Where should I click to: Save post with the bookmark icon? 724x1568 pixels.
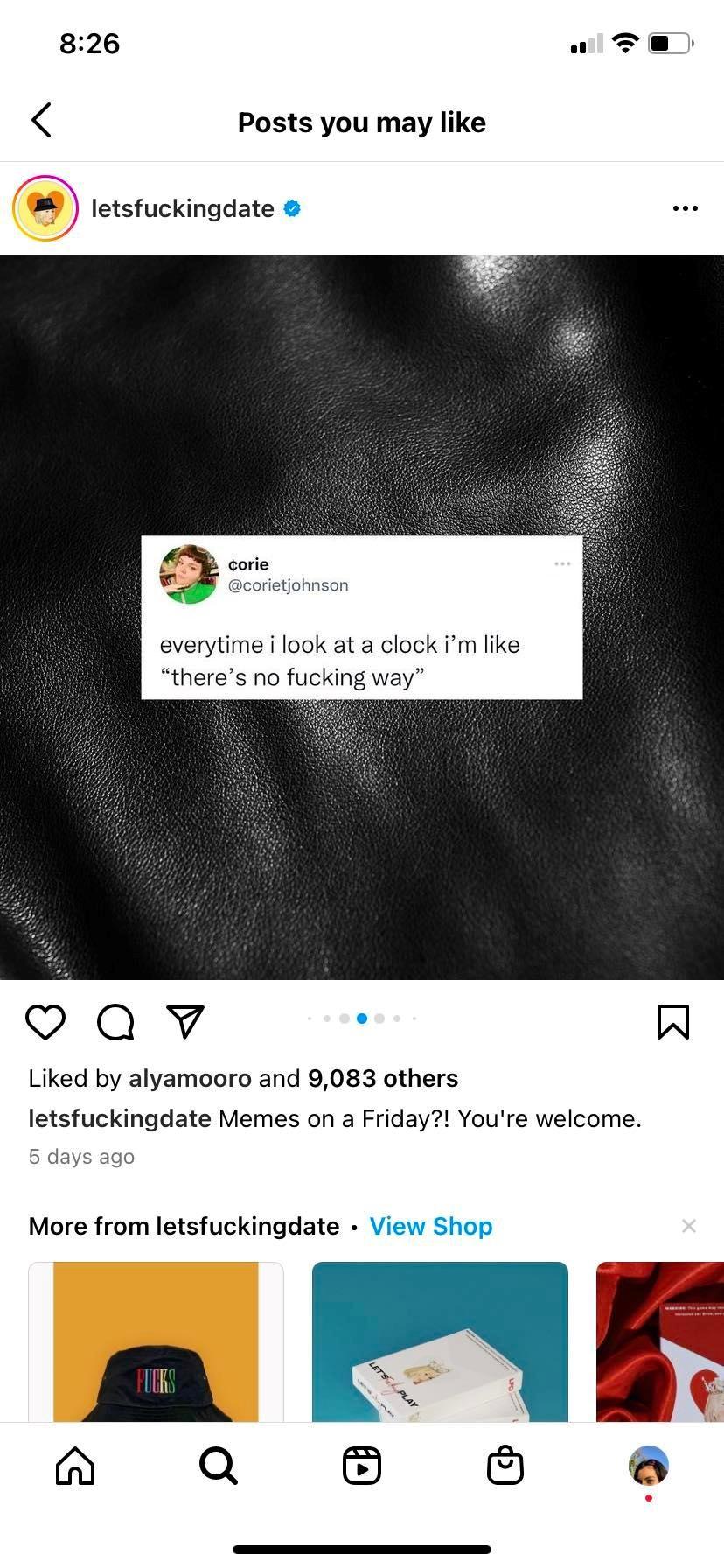672,1022
